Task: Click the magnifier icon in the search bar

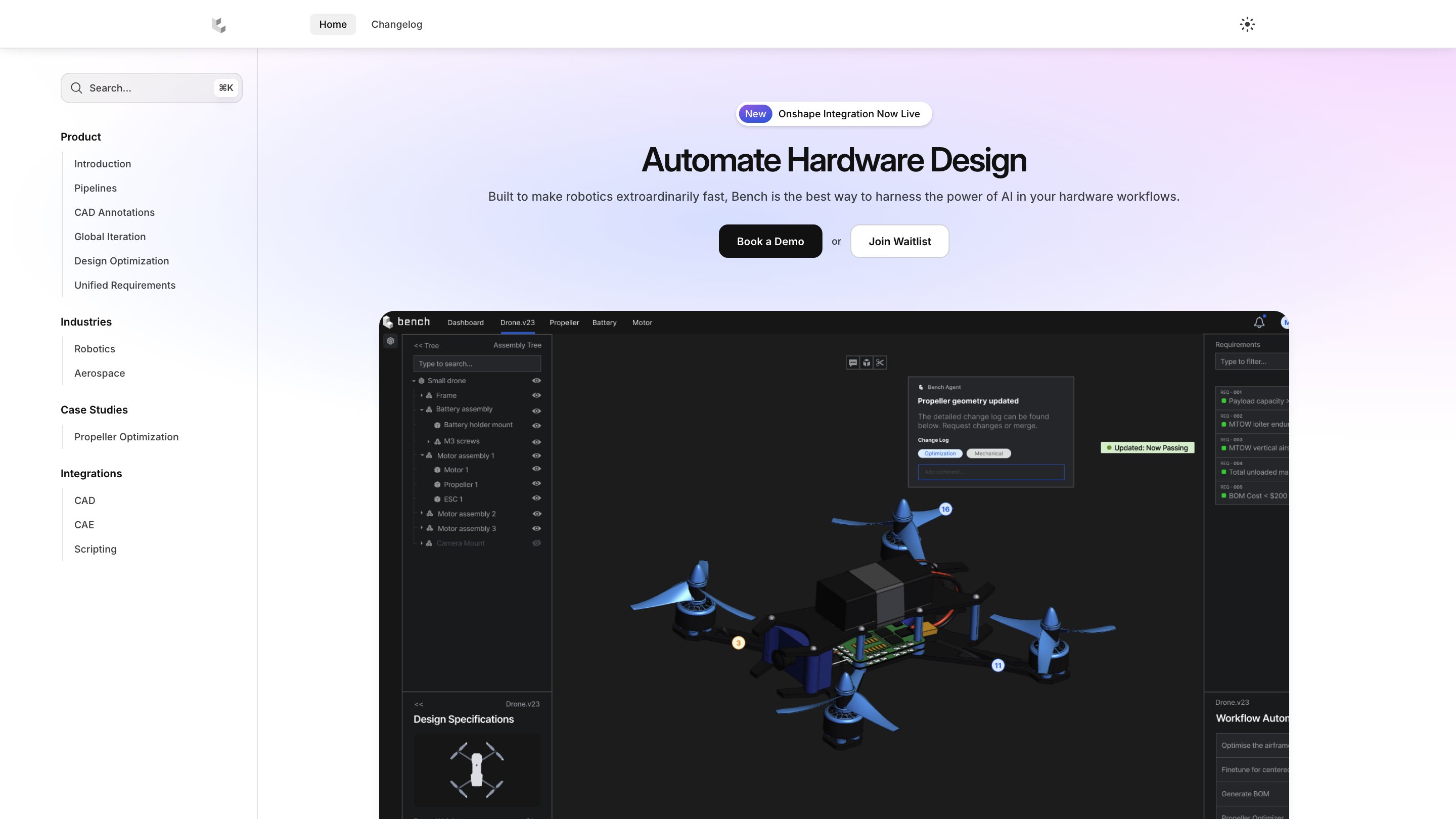Action: tap(76, 87)
